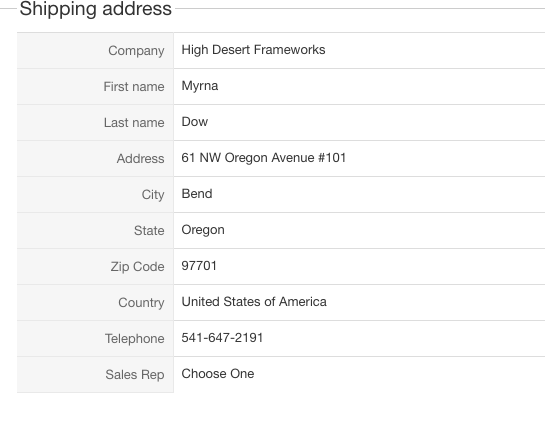Click the Shipping address section heading
The width and height of the screenshot is (545, 426).
coord(96,9)
